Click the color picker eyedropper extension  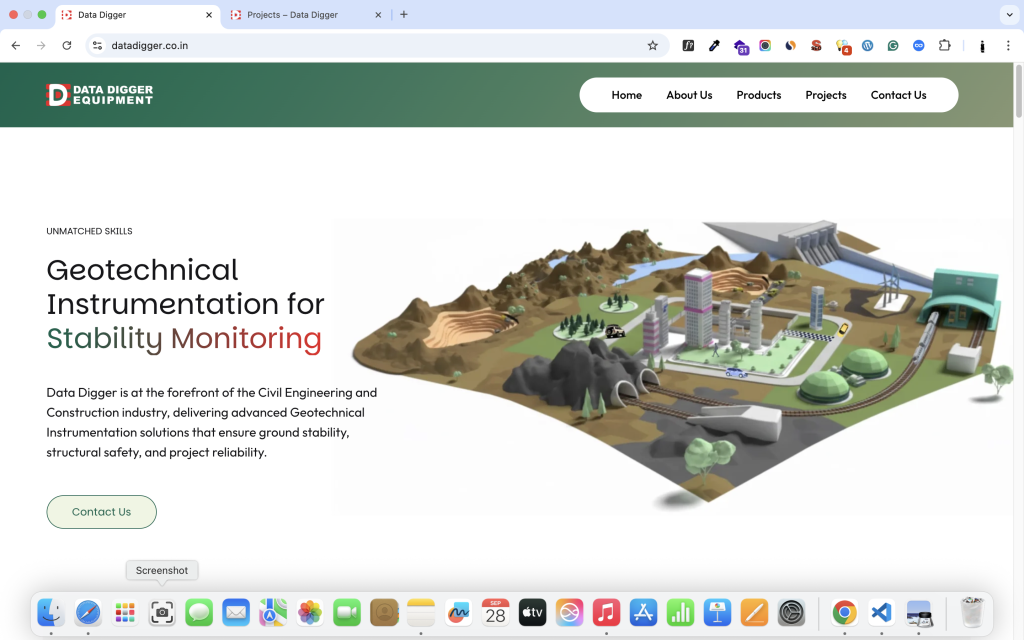tap(714, 45)
